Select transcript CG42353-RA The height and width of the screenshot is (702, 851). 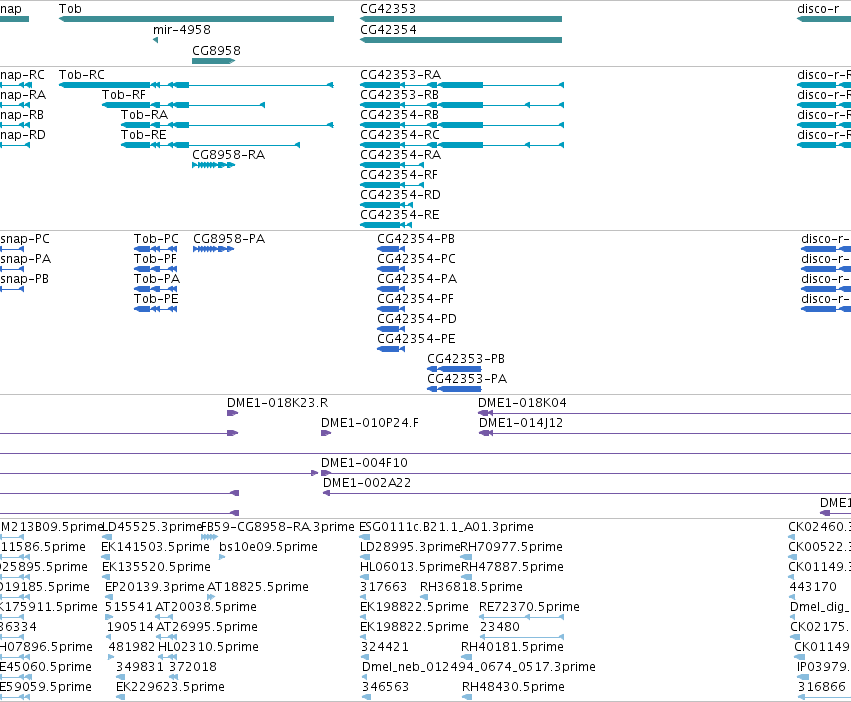click(x=401, y=74)
